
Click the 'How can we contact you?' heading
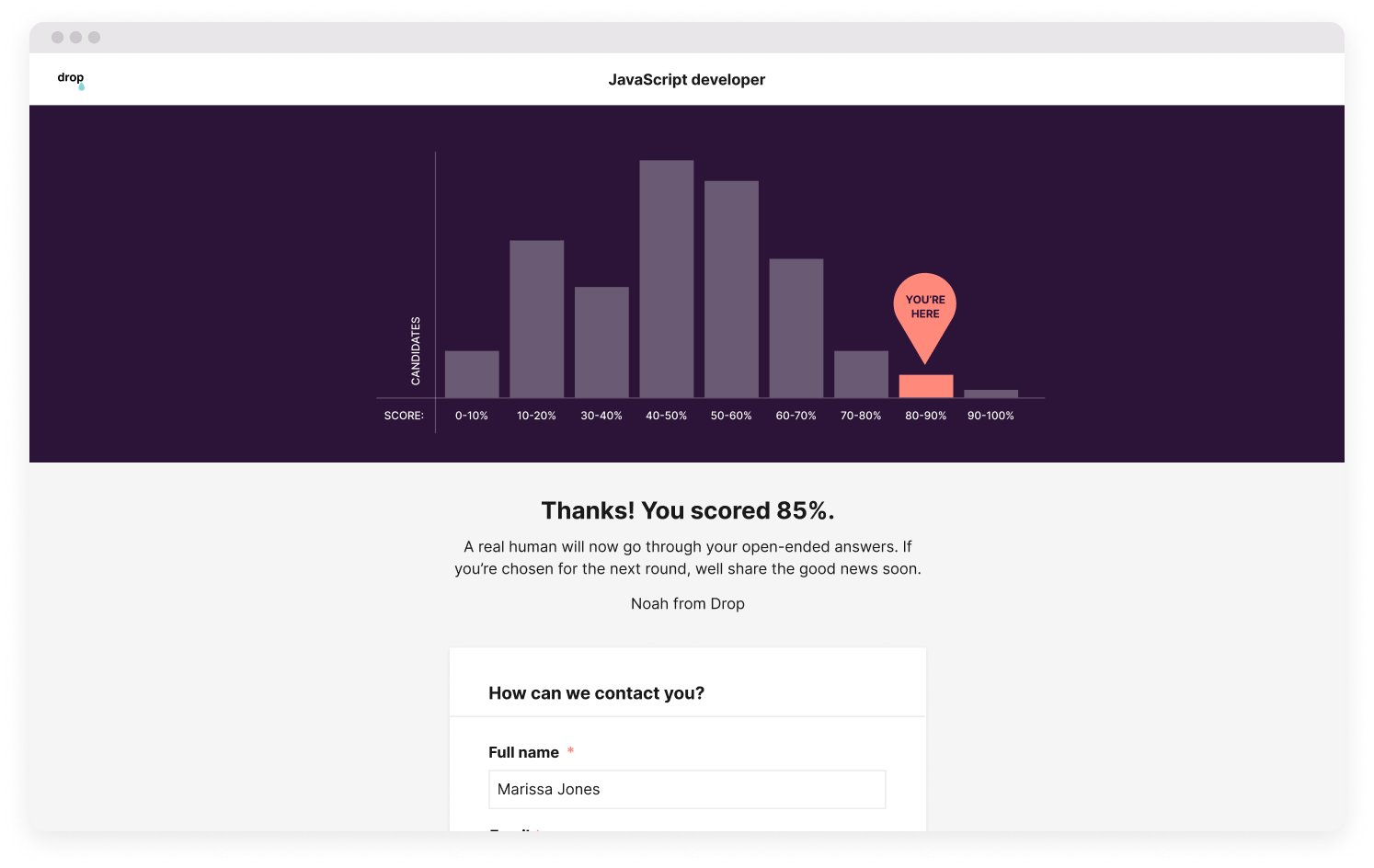click(597, 693)
